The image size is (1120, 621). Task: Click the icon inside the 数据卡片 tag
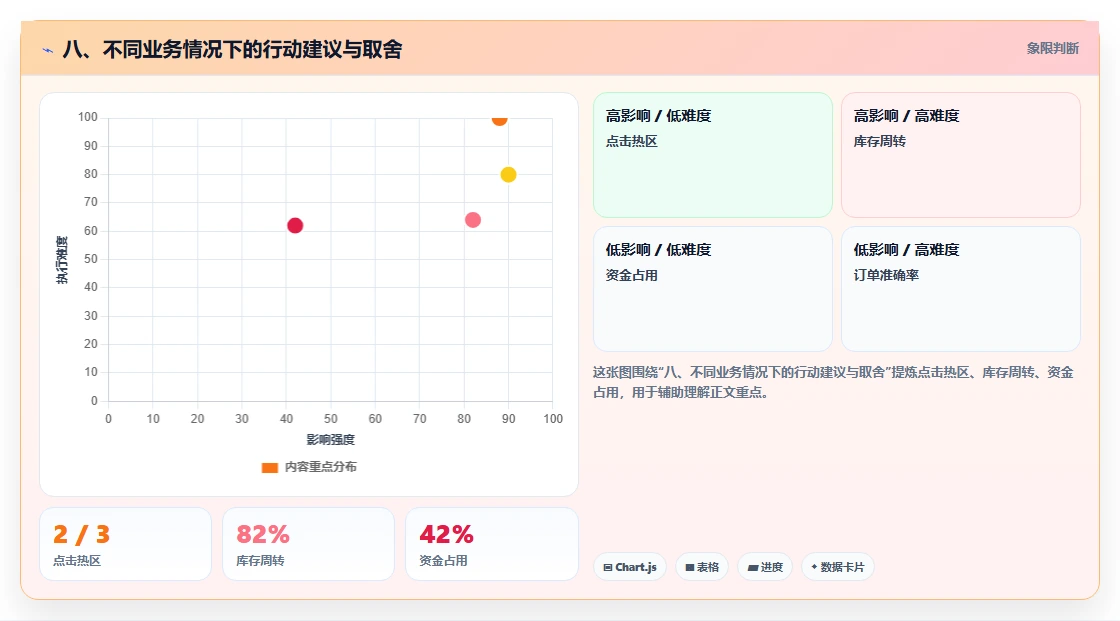click(814, 567)
